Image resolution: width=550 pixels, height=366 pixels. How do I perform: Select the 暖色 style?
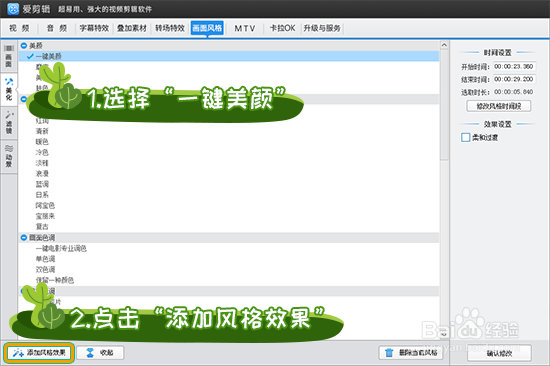42,142
